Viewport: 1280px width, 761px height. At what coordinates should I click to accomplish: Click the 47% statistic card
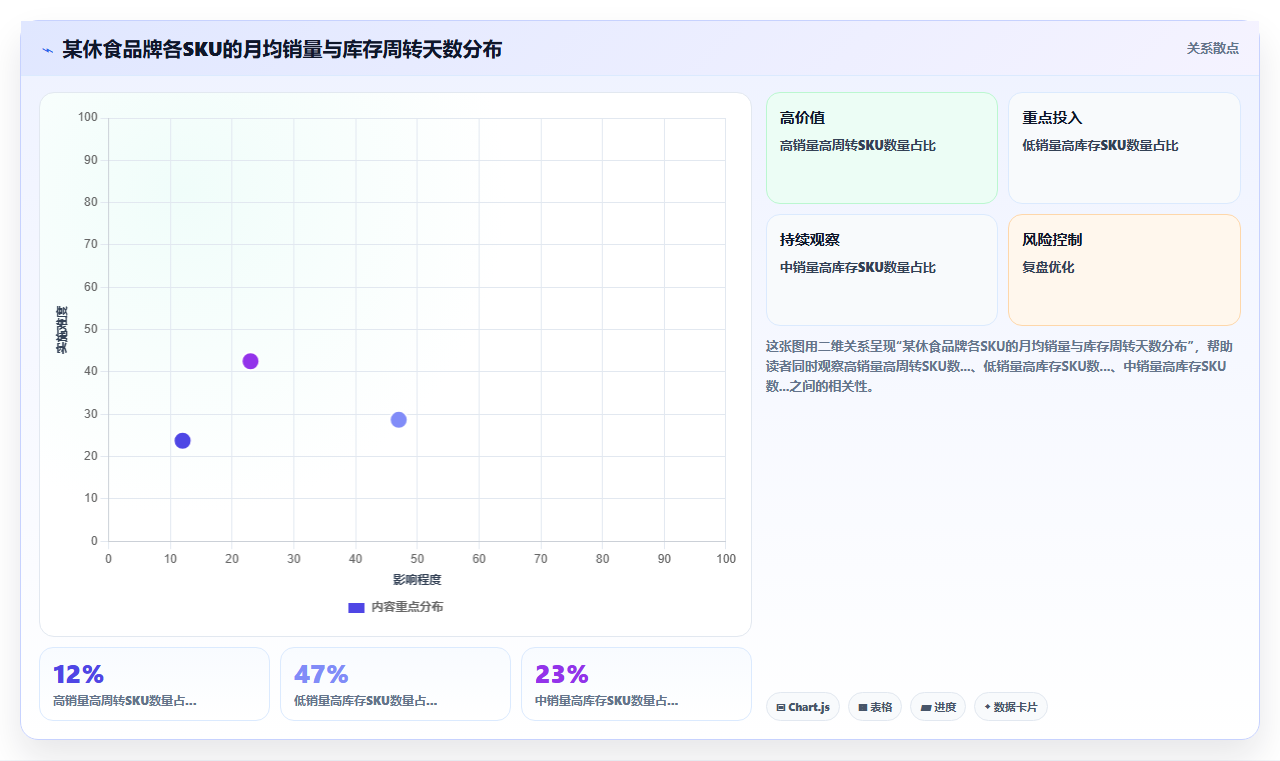pyautogui.click(x=395, y=684)
